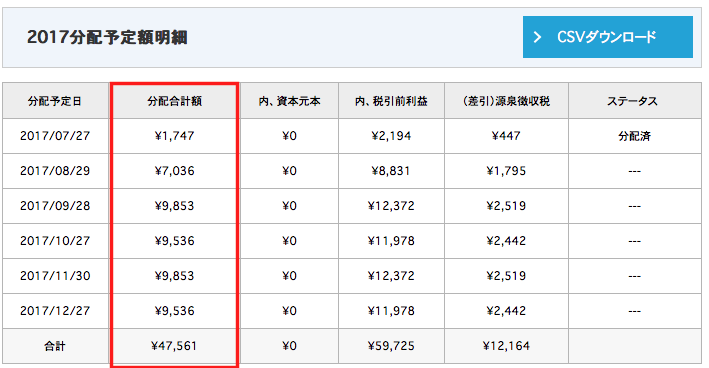The height and width of the screenshot is (368, 709).
Task: Click the --- status in 2017/12/27 row
Action: [x=634, y=311]
